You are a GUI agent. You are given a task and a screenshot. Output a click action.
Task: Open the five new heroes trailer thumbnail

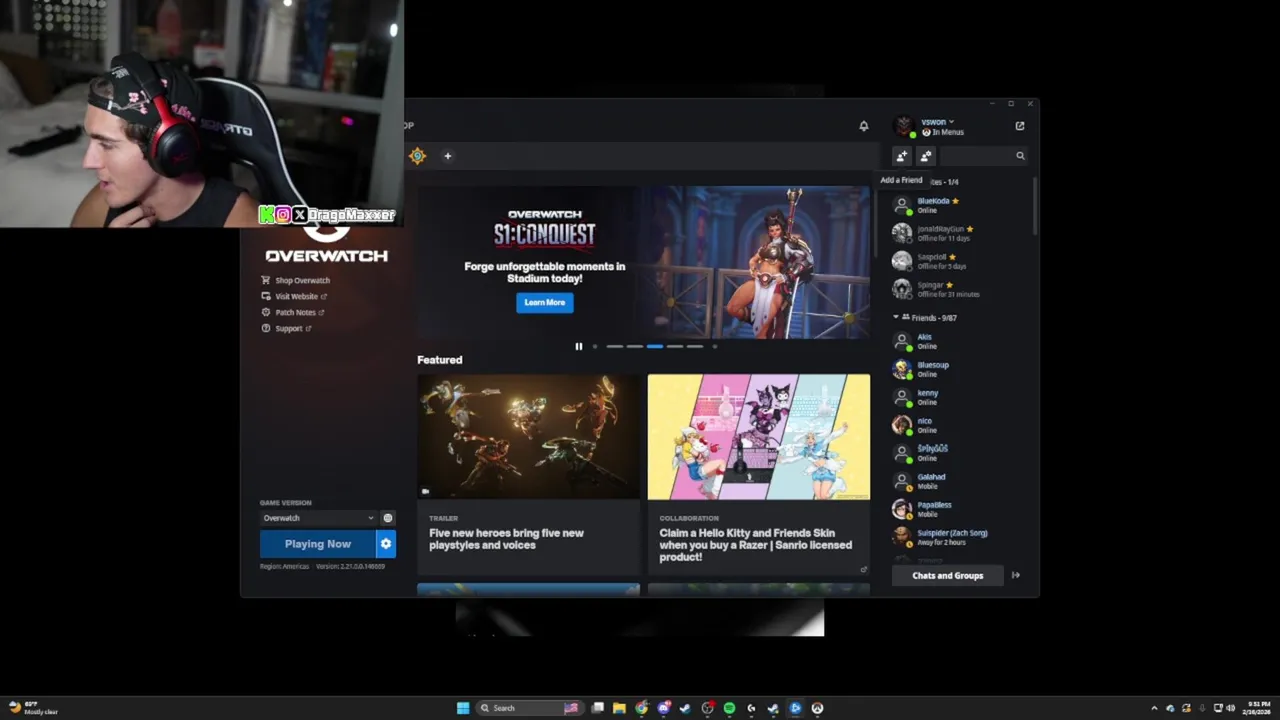point(528,436)
